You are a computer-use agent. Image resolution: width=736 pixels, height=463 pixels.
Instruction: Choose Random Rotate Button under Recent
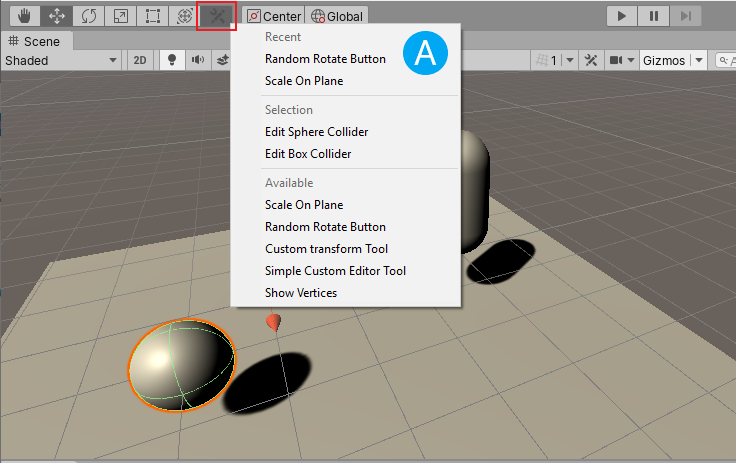coord(325,59)
